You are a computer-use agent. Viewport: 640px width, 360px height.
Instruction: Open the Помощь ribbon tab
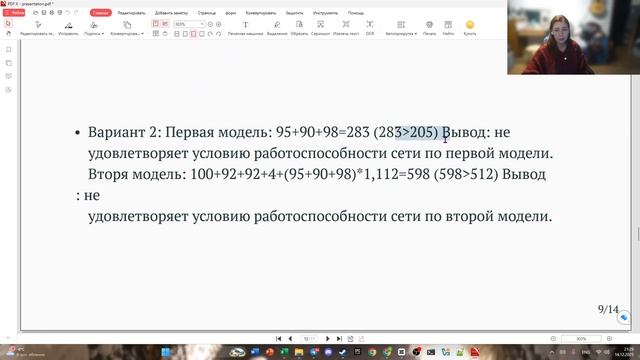tap(356, 13)
